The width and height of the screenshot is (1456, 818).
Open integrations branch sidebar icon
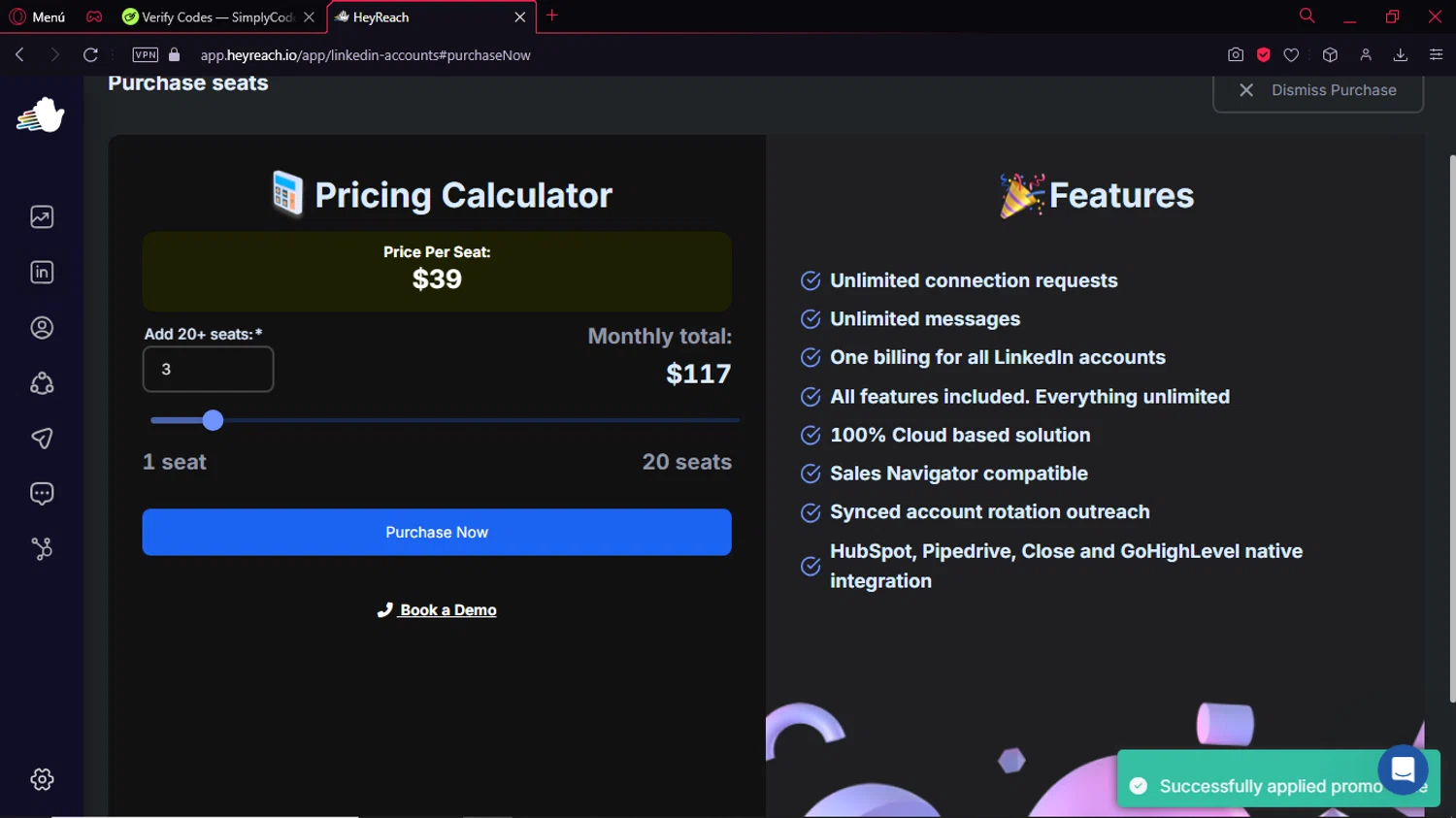[42, 549]
